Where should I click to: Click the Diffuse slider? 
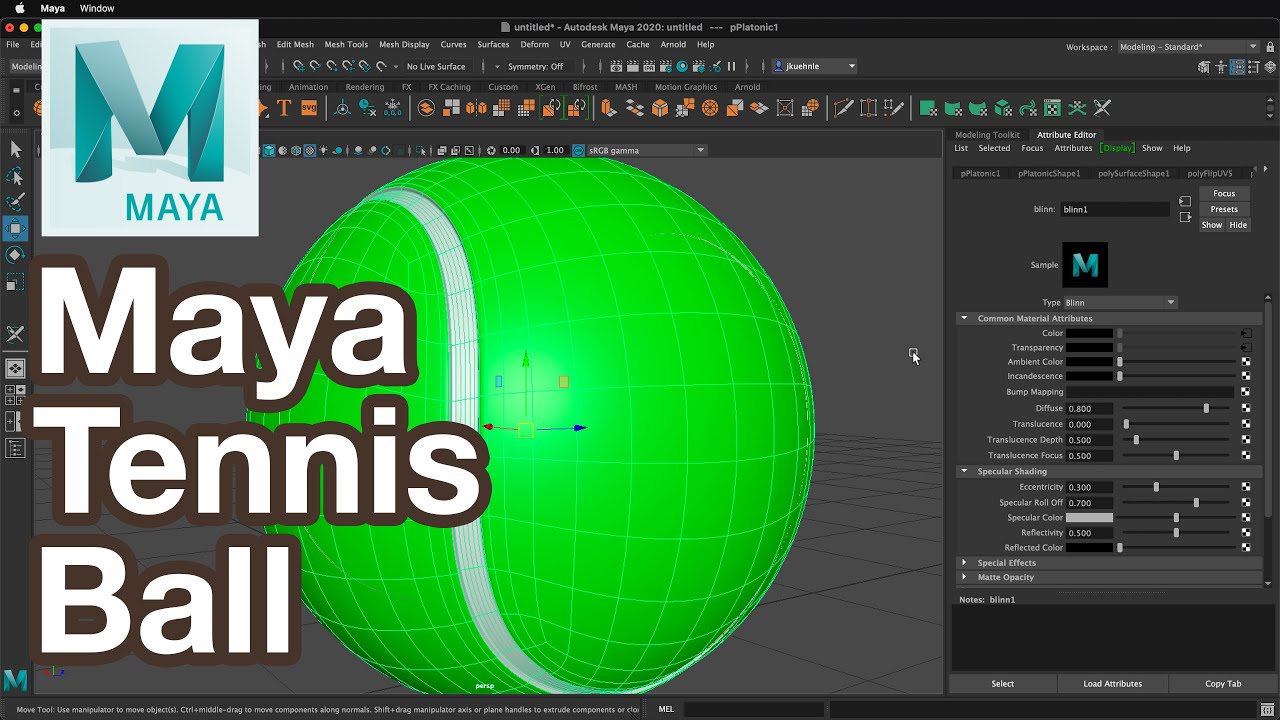1176,408
